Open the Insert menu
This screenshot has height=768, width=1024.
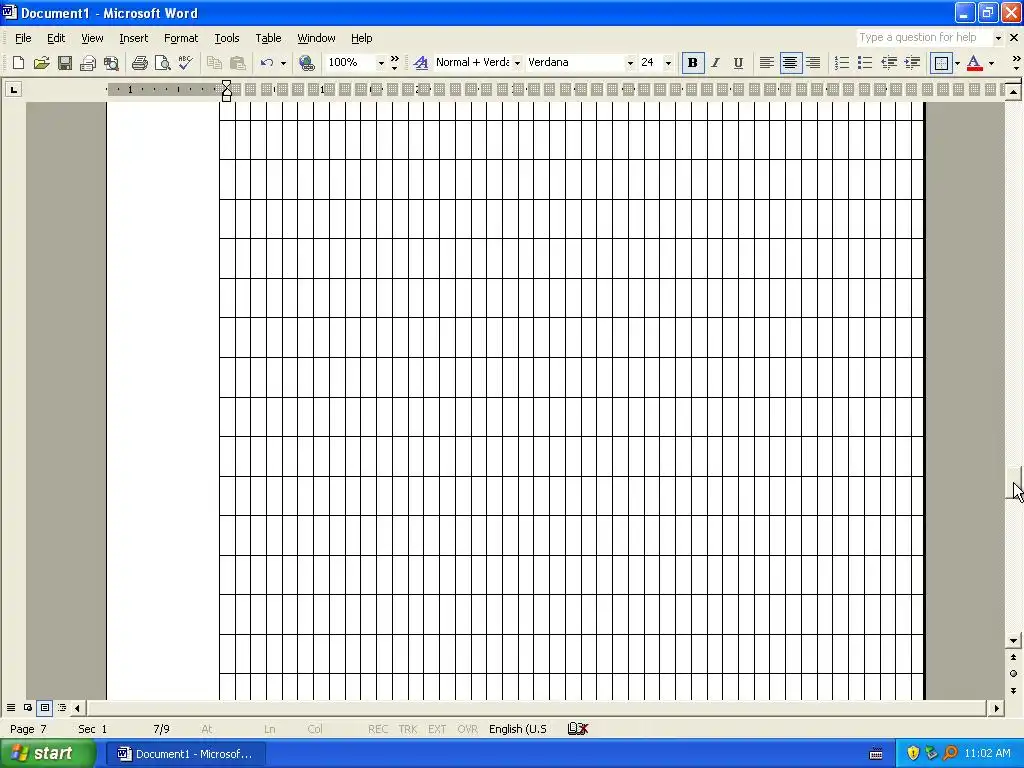point(133,38)
